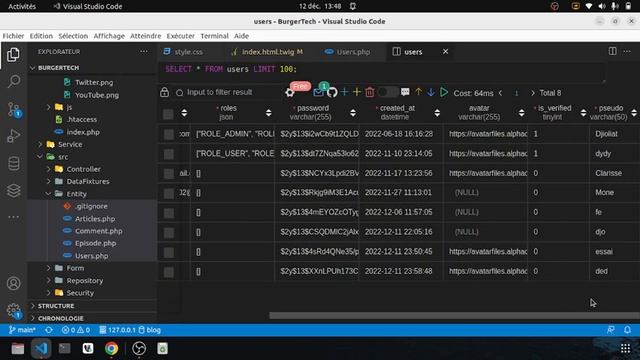Click the blue plus insert-row icon

click(x=344, y=92)
